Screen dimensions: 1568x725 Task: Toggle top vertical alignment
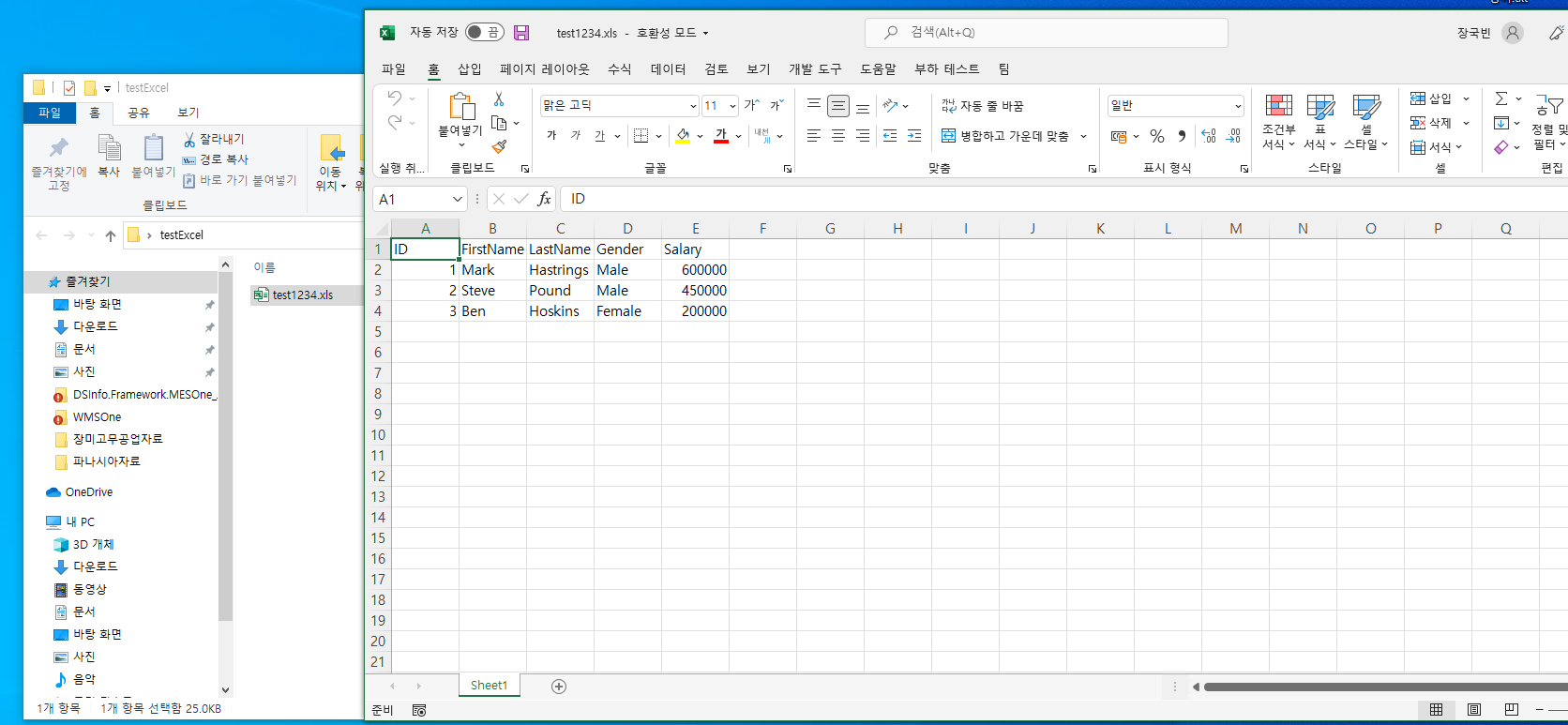(814, 105)
